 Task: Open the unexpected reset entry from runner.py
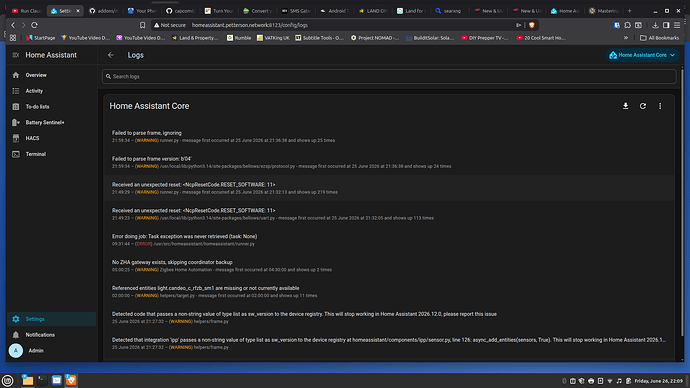(389, 188)
